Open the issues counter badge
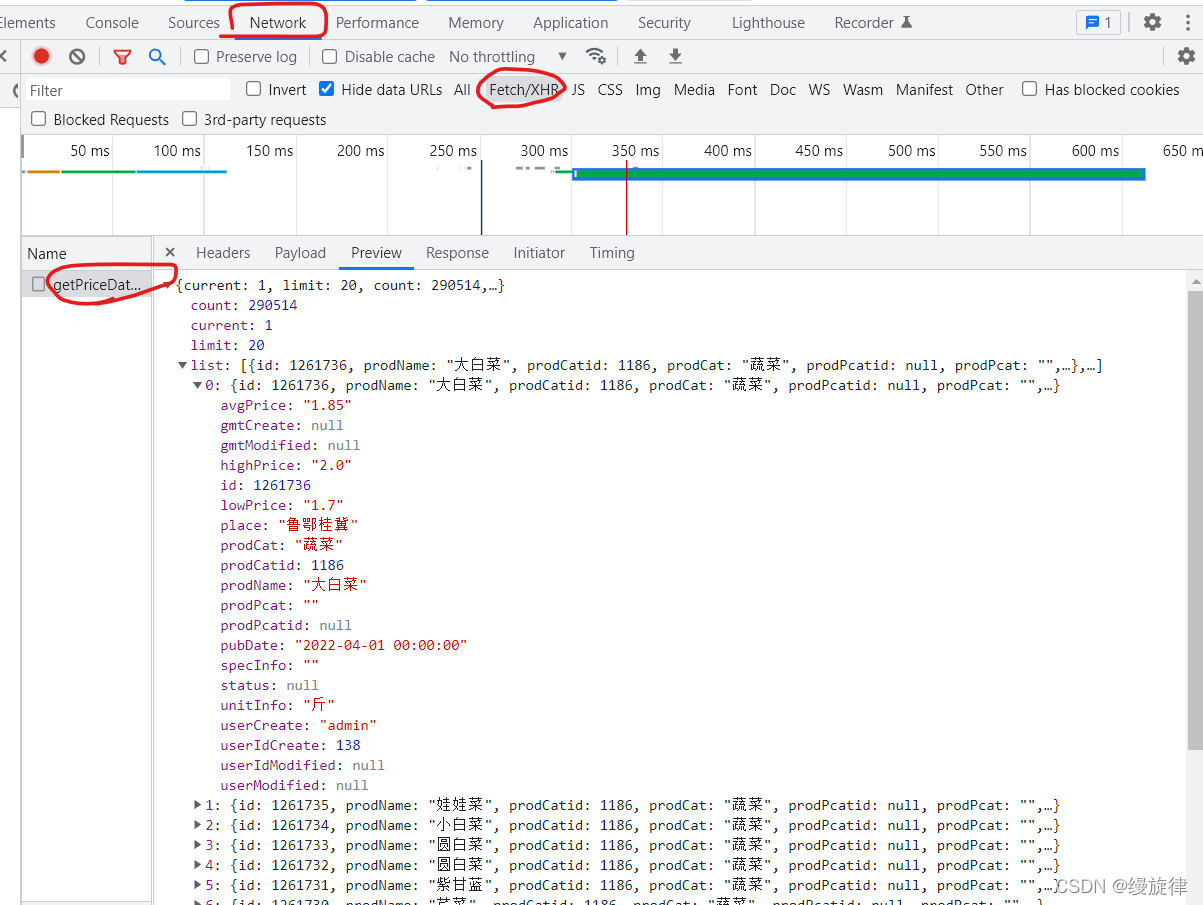This screenshot has height=905, width=1203. pyautogui.click(x=1098, y=22)
